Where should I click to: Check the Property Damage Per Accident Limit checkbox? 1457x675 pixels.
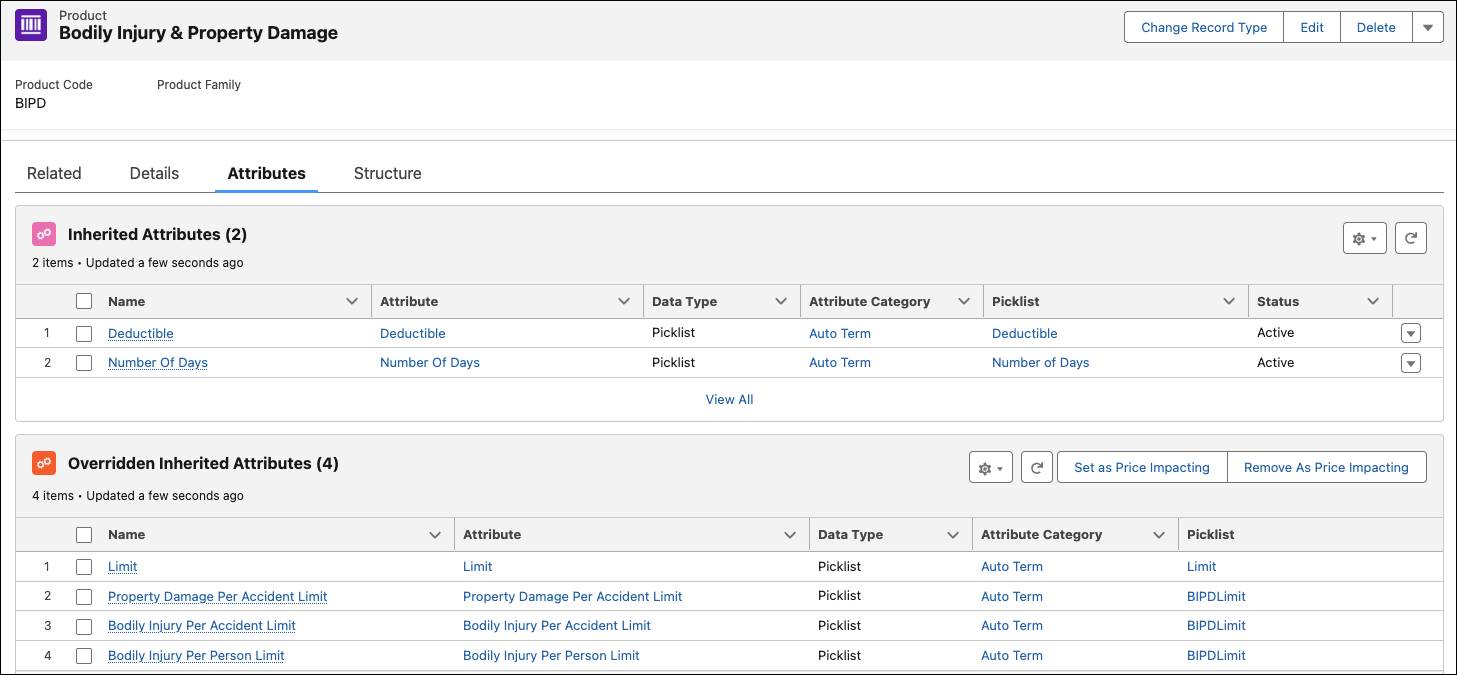(84, 596)
